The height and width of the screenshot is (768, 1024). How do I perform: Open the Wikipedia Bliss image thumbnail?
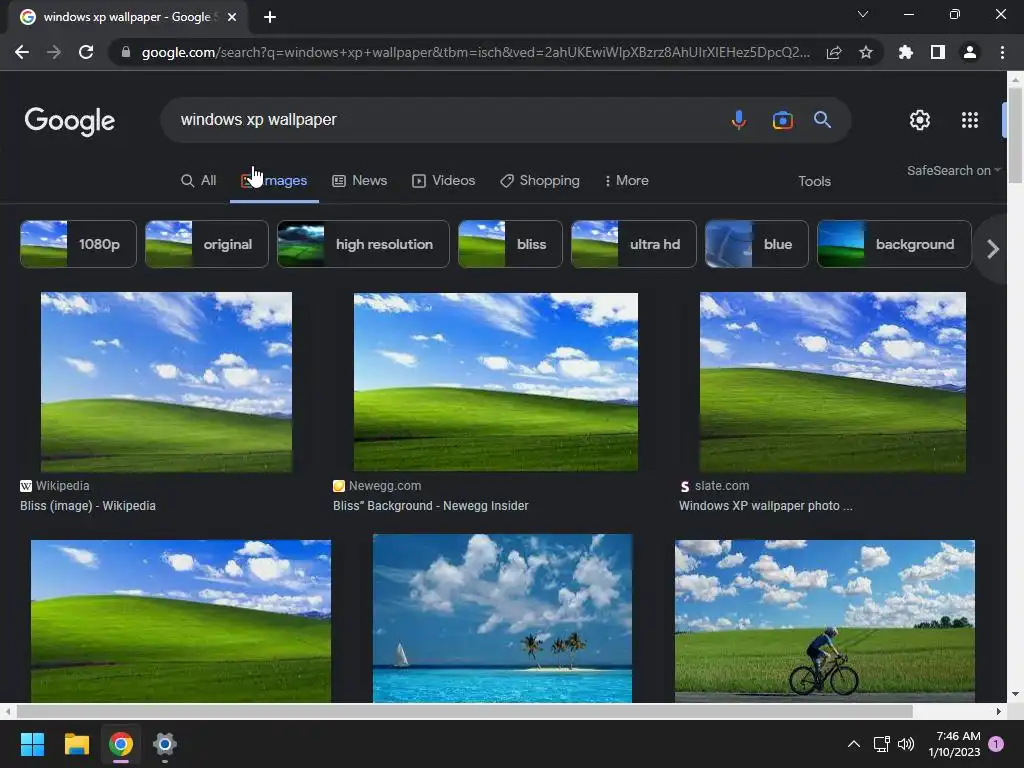167,382
